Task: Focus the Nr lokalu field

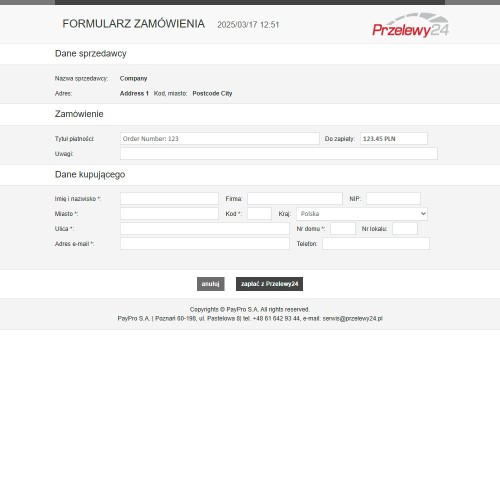Action: [x=405, y=229]
